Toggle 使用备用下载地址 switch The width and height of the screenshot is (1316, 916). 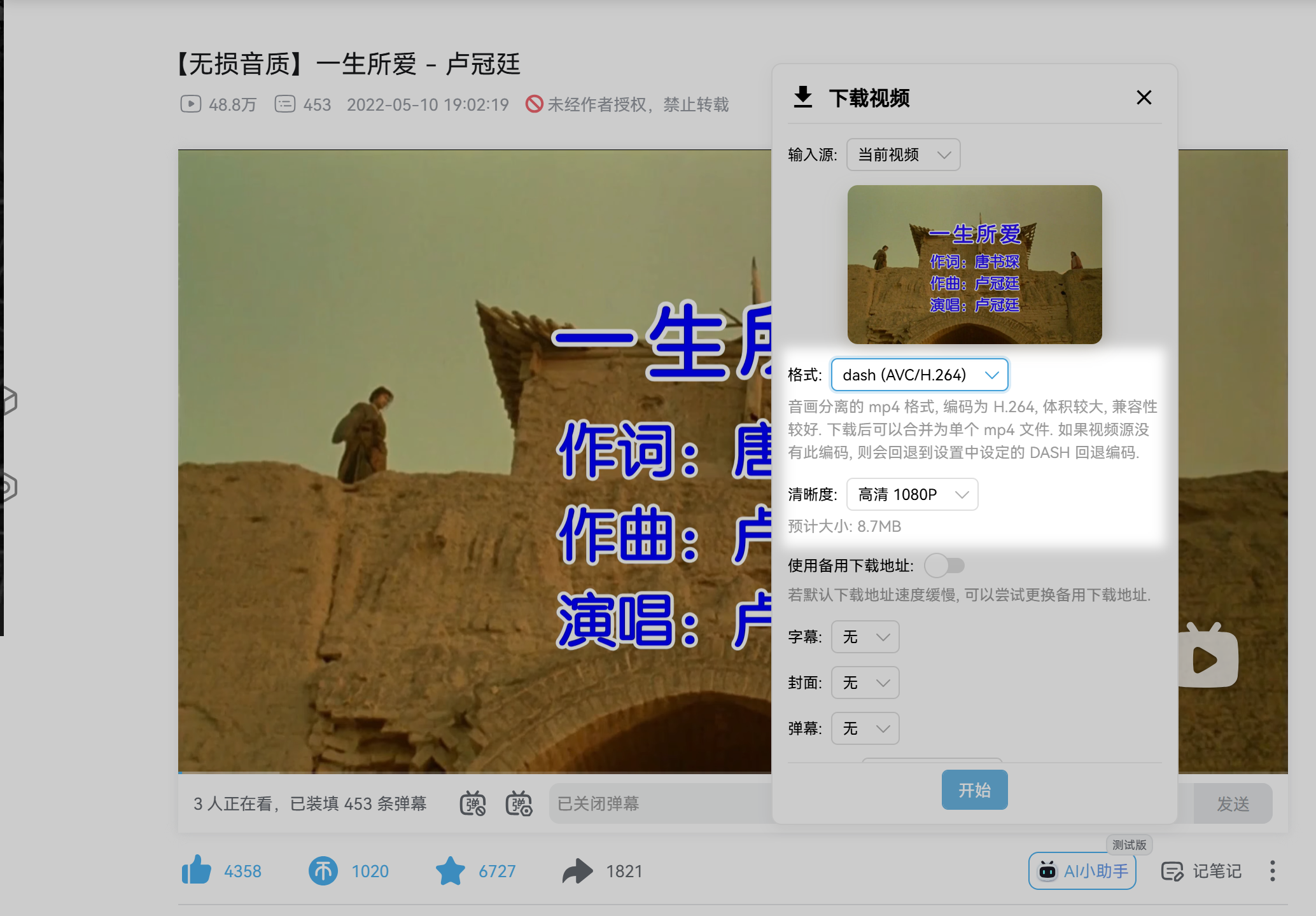pos(944,565)
